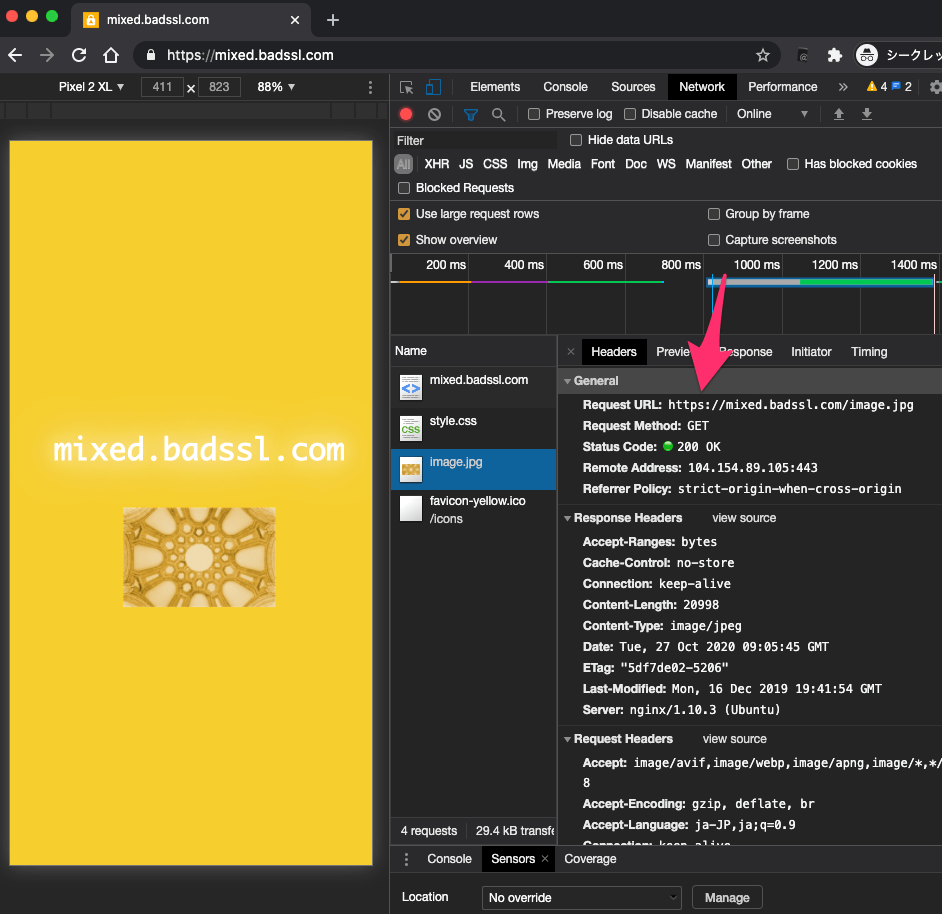The height and width of the screenshot is (914, 942).
Task: Open the Coverage drawer tab
Action: click(x=590, y=859)
